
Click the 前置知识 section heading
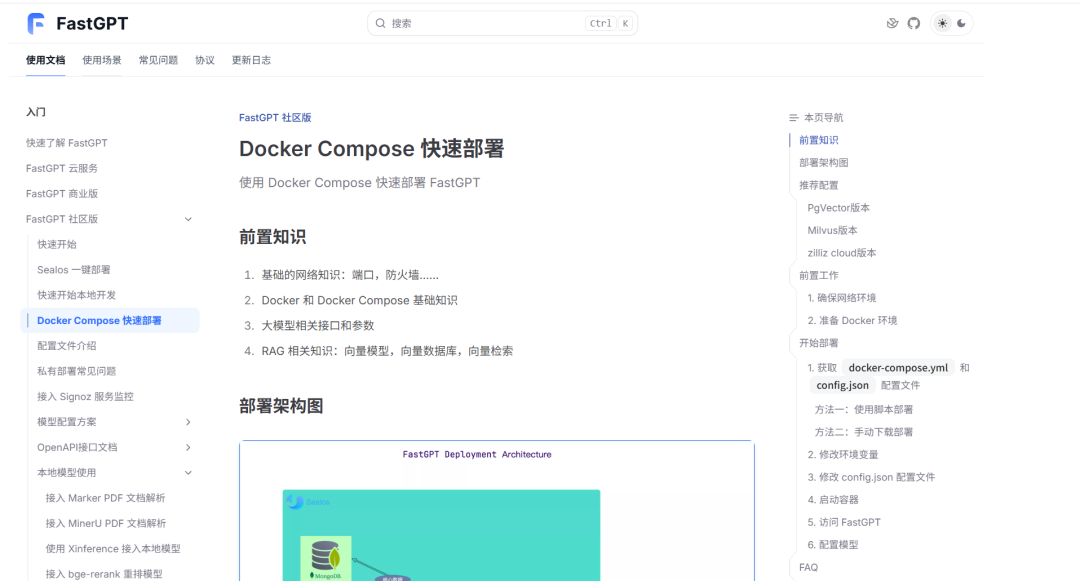[x=272, y=237]
